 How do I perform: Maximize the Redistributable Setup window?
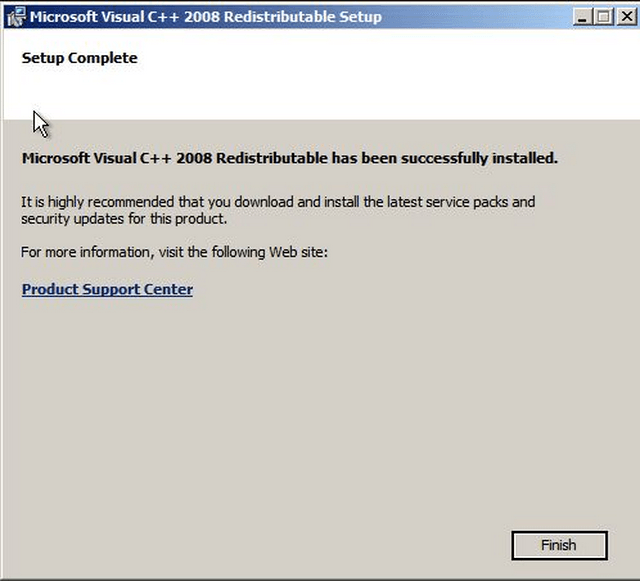click(x=604, y=17)
